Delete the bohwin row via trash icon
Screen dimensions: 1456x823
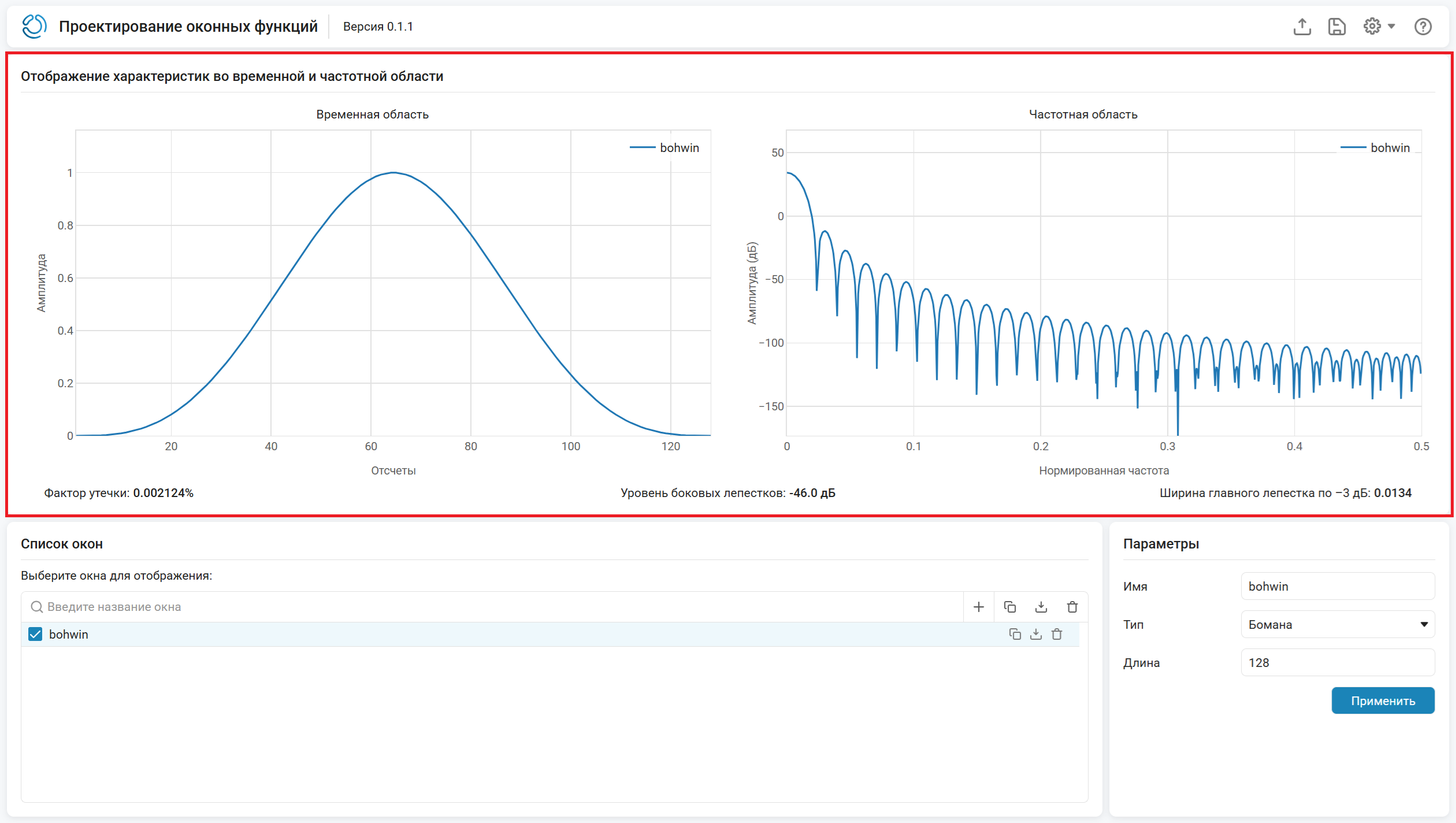pos(1057,634)
